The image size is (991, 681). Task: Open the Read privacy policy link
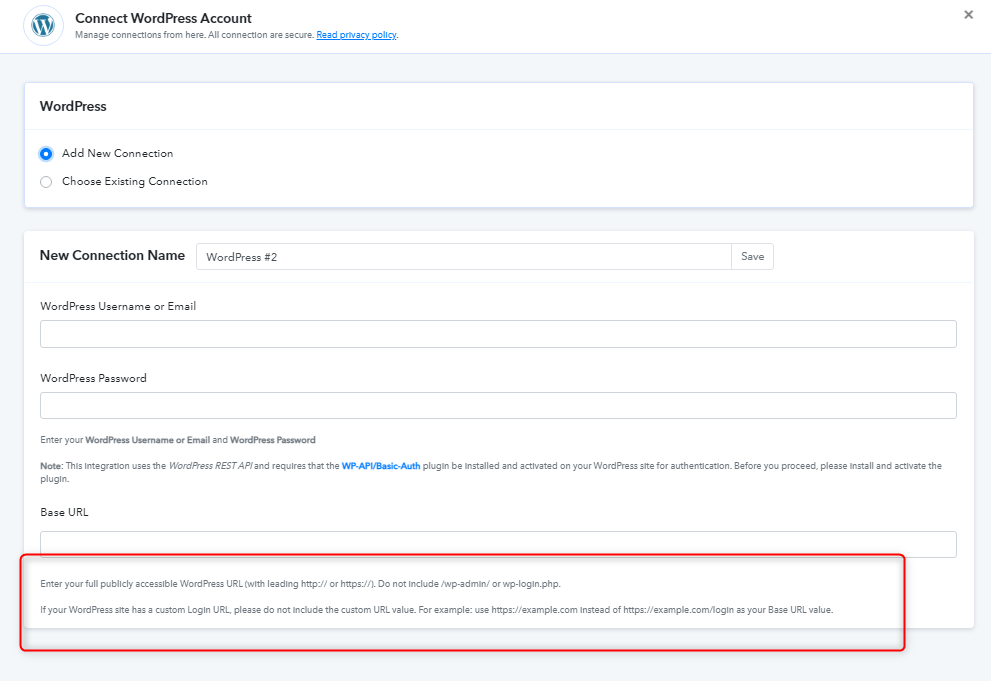point(356,35)
